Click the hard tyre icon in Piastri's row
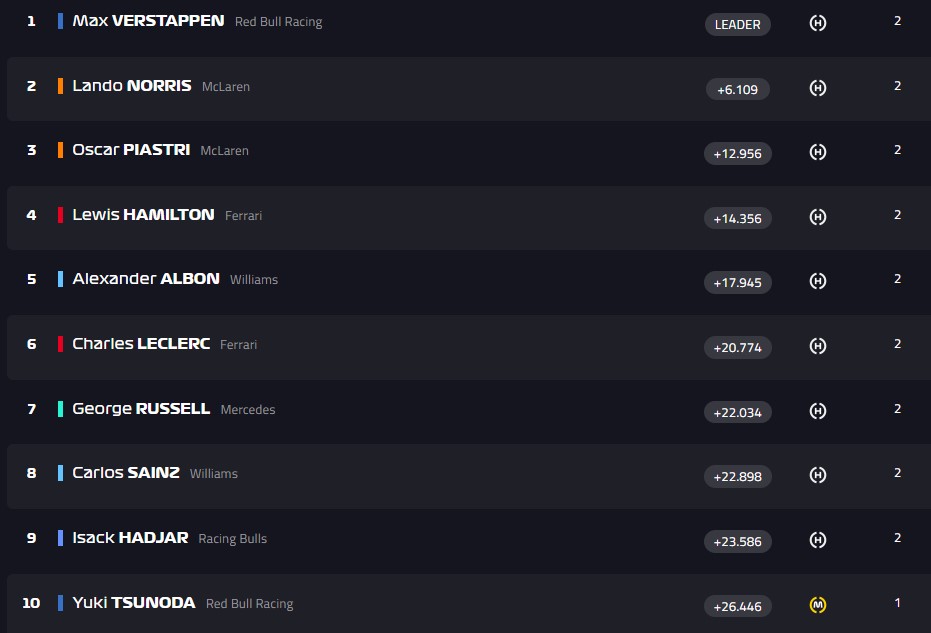Viewport: 931px width, 633px height. [x=817, y=152]
